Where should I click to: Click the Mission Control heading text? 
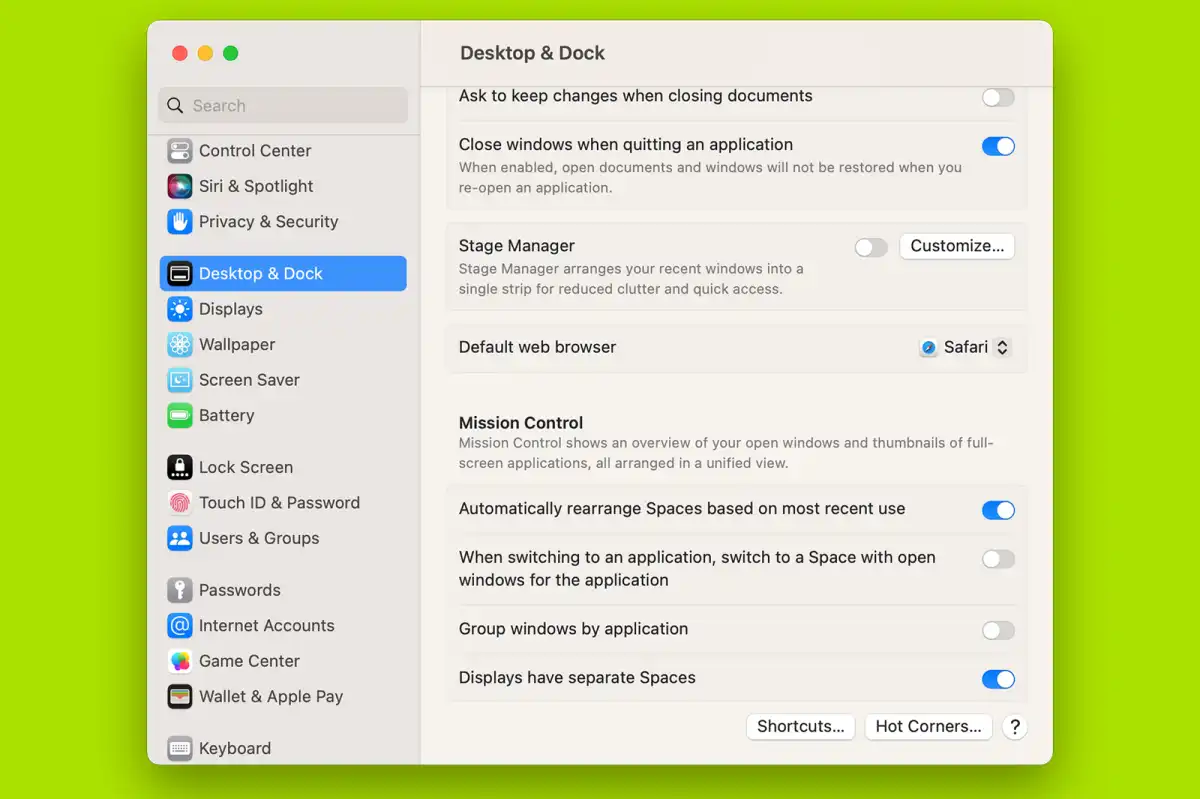[x=521, y=423]
